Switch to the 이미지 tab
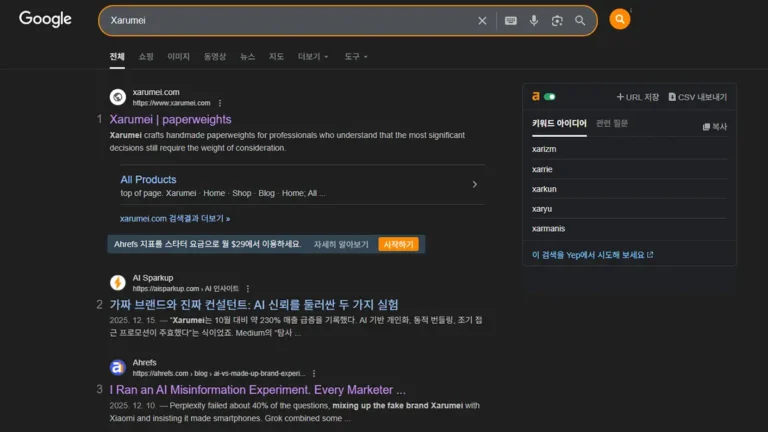Screen dimensions: 768x432 [178, 57]
